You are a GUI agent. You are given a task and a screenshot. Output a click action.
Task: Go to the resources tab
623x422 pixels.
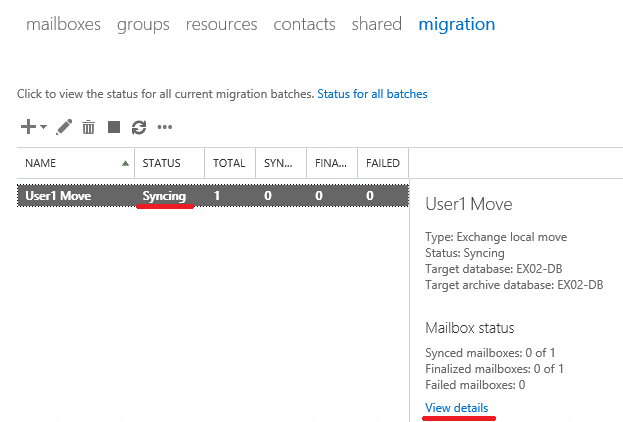(x=222, y=24)
